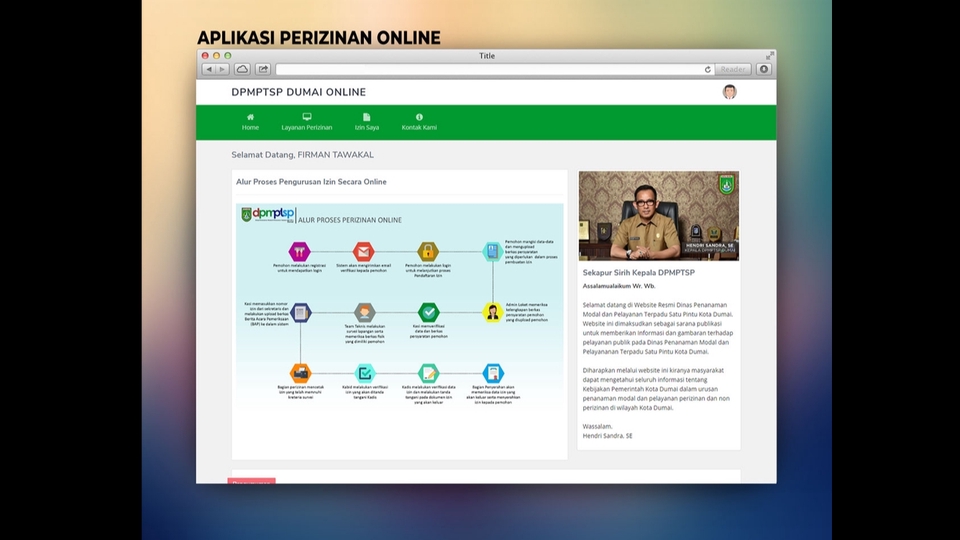Click the Assalamualaikum Wr. Wb. text

(x=619, y=286)
